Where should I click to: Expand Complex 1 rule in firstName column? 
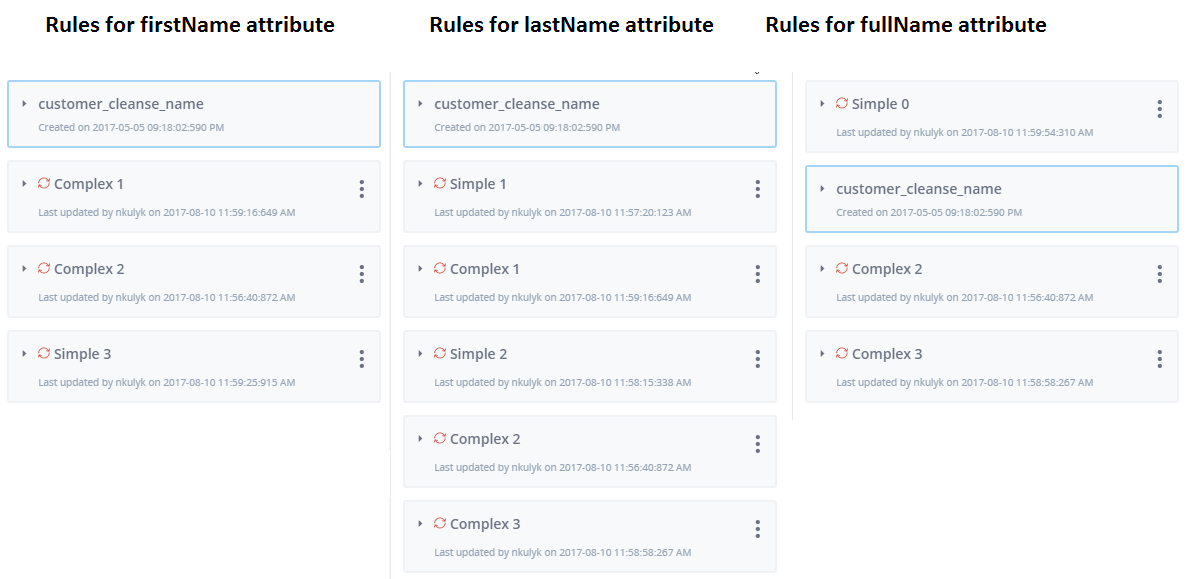coord(24,183)
